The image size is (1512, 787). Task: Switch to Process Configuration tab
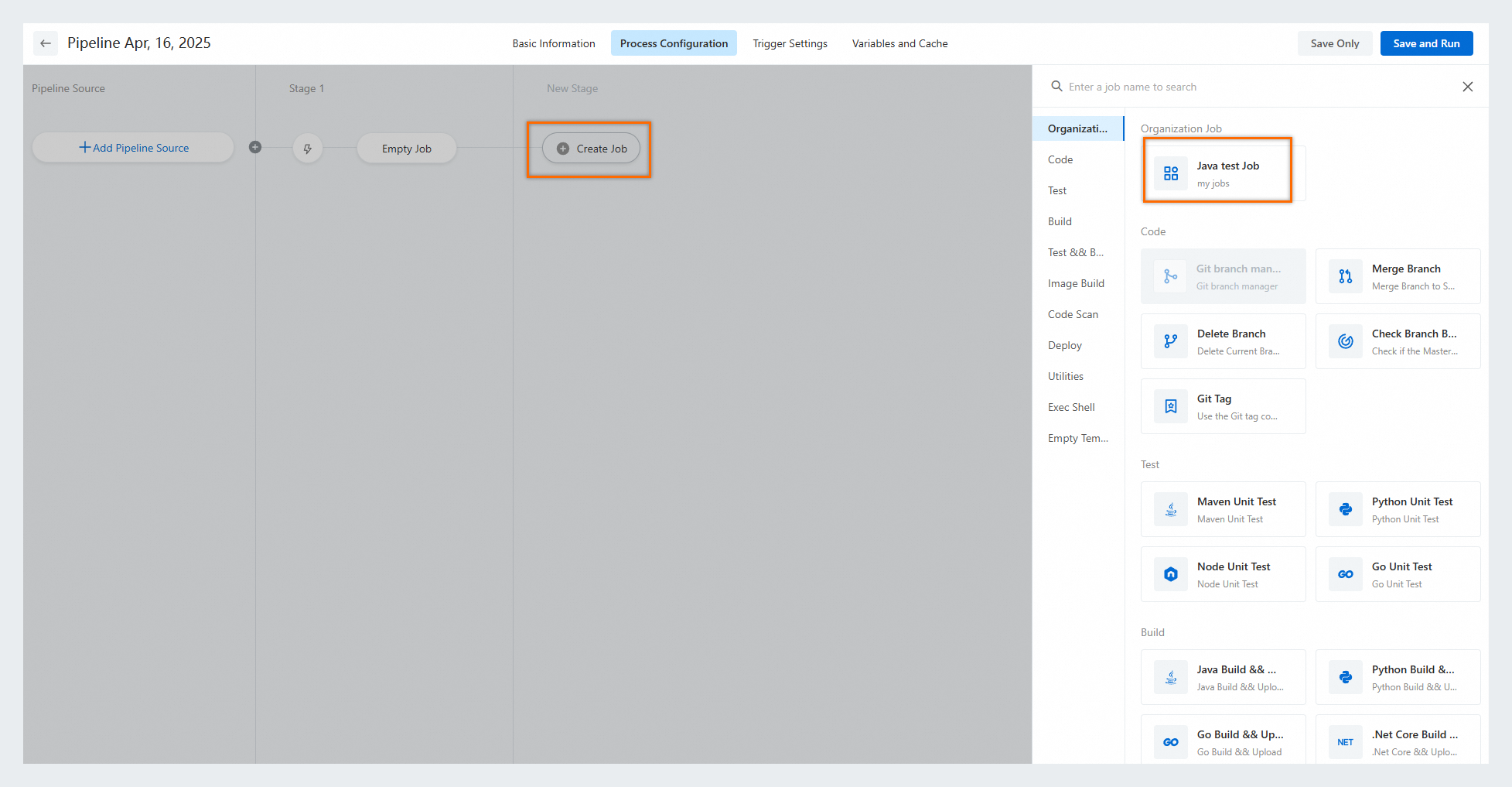(674, 43)
